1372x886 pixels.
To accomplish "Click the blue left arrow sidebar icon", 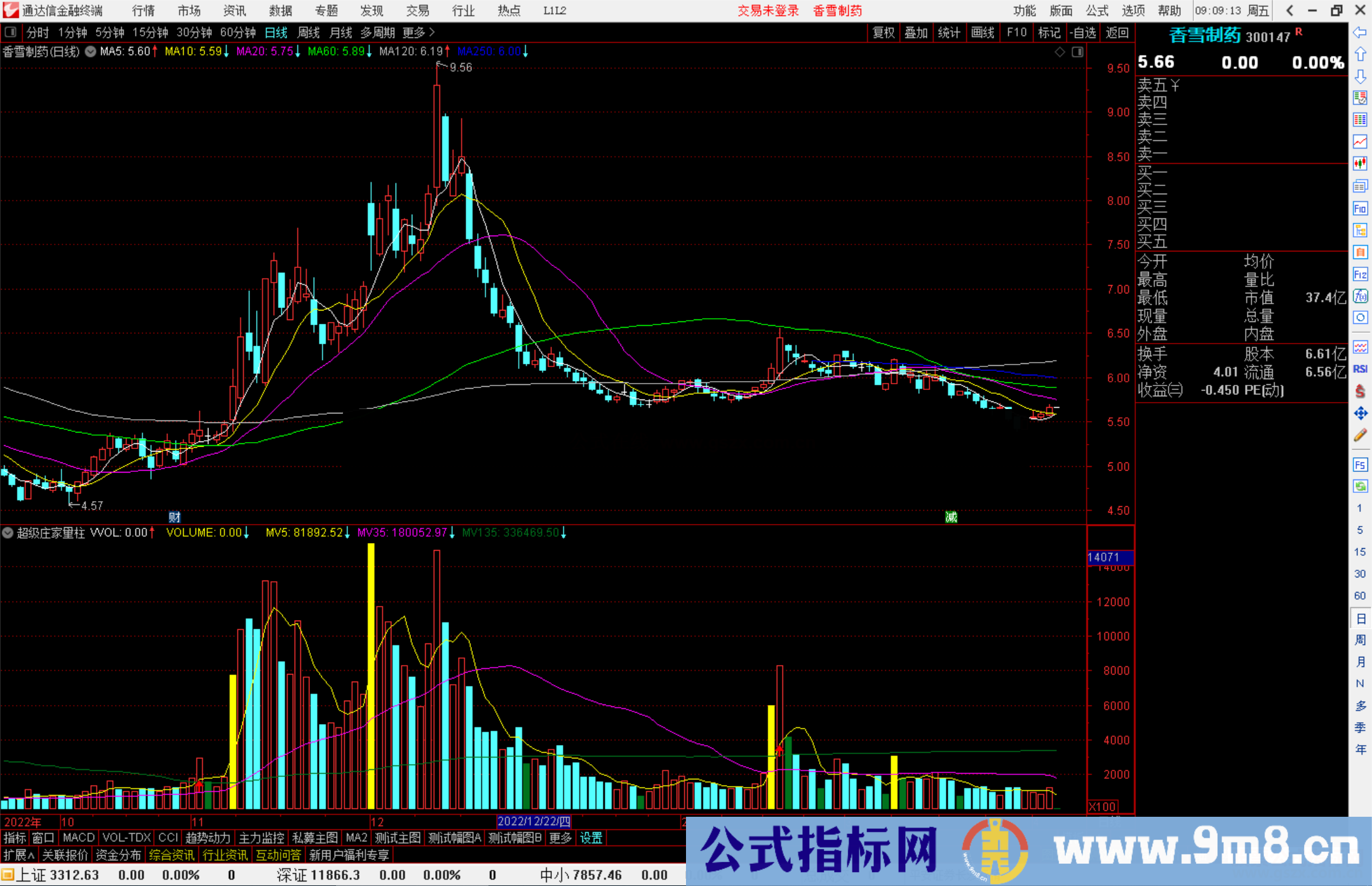I will [1360, 32].
